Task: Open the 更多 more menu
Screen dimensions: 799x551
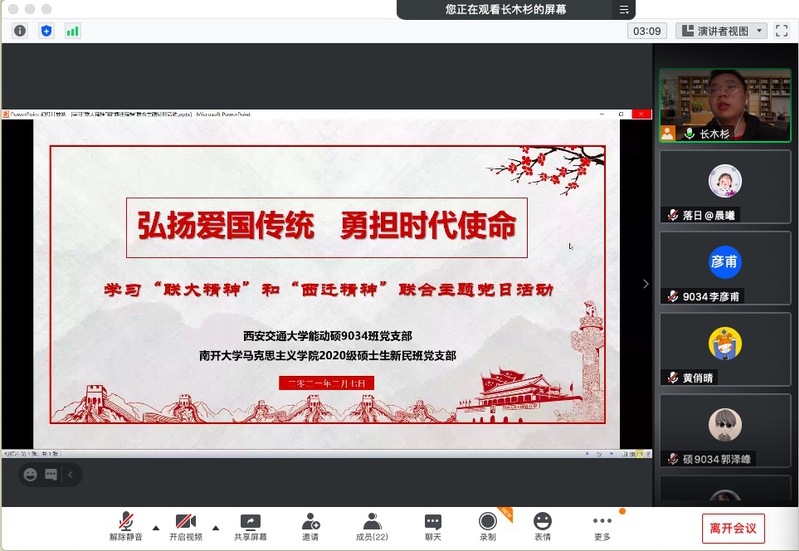Action: [x=602, y=527]
